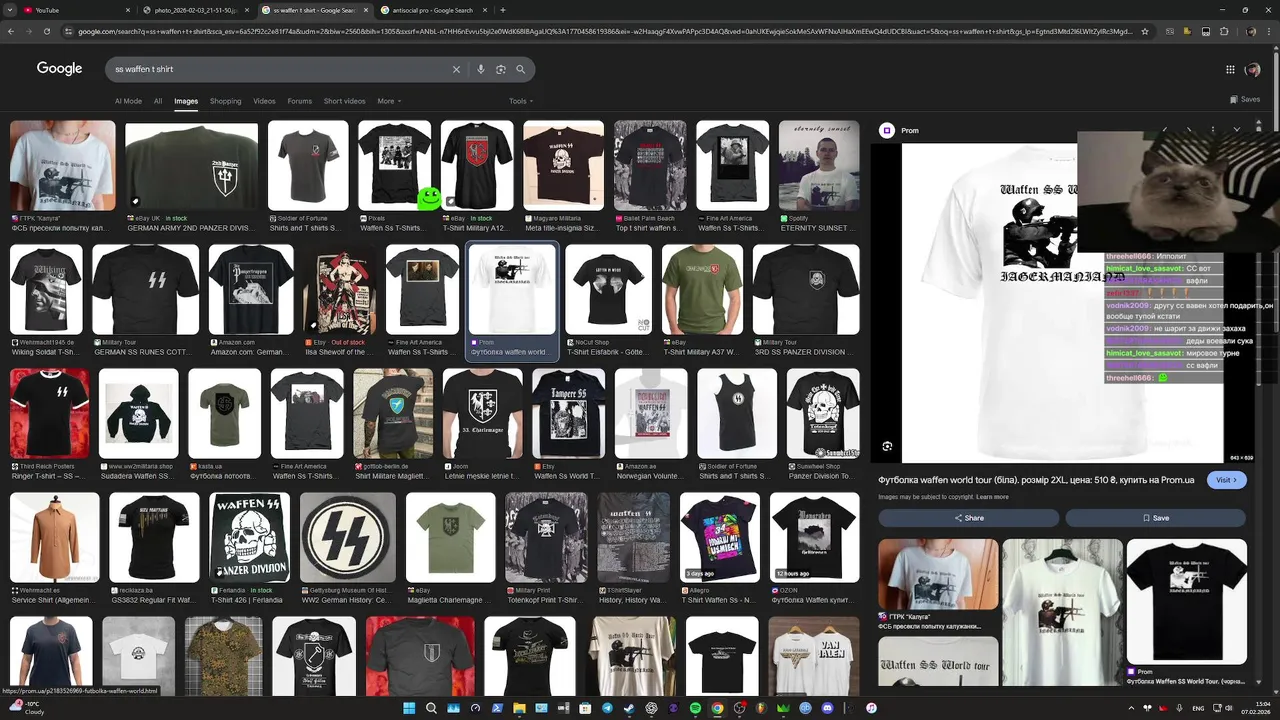Click the Save button in the preview
Image resolution: width=1280 pixels, height=720 pixels.
tap(1155, 518)
